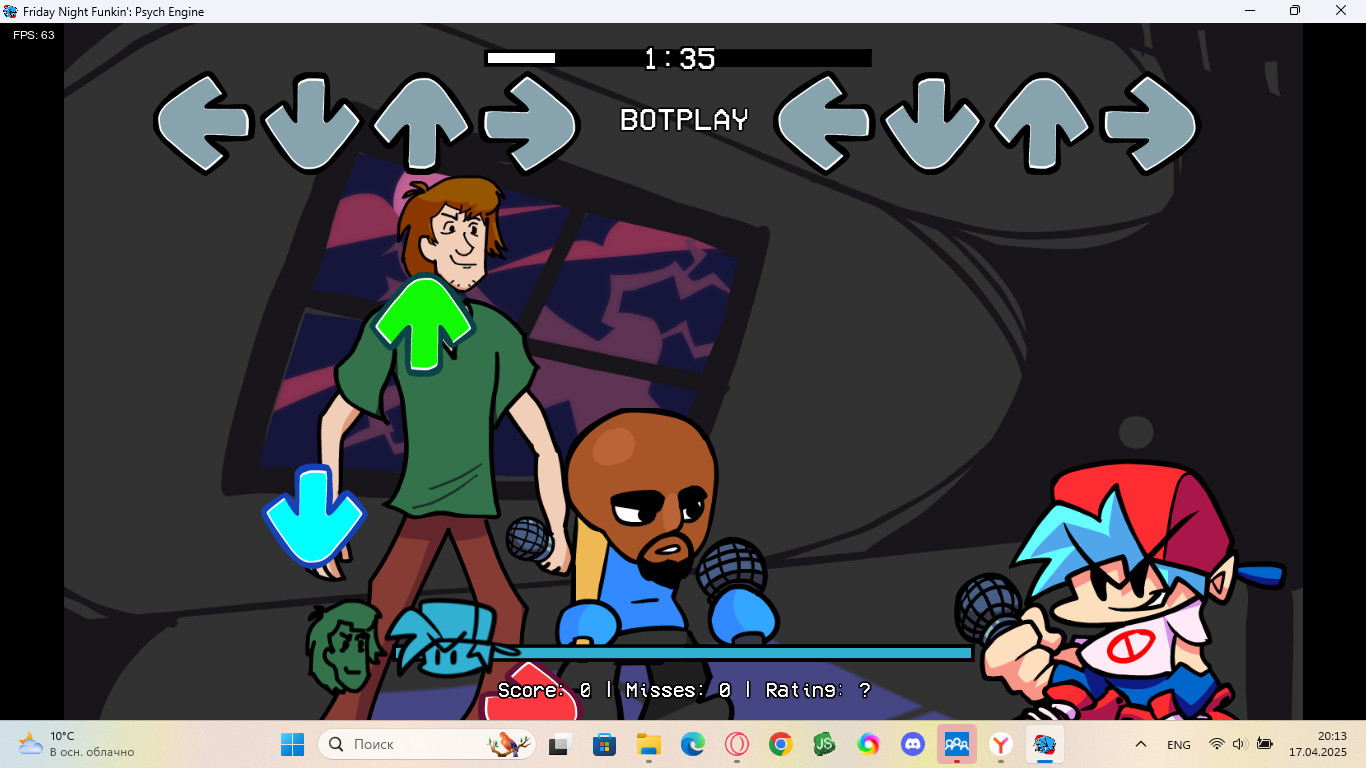Open Discord from the taskbar

point(913,744)
